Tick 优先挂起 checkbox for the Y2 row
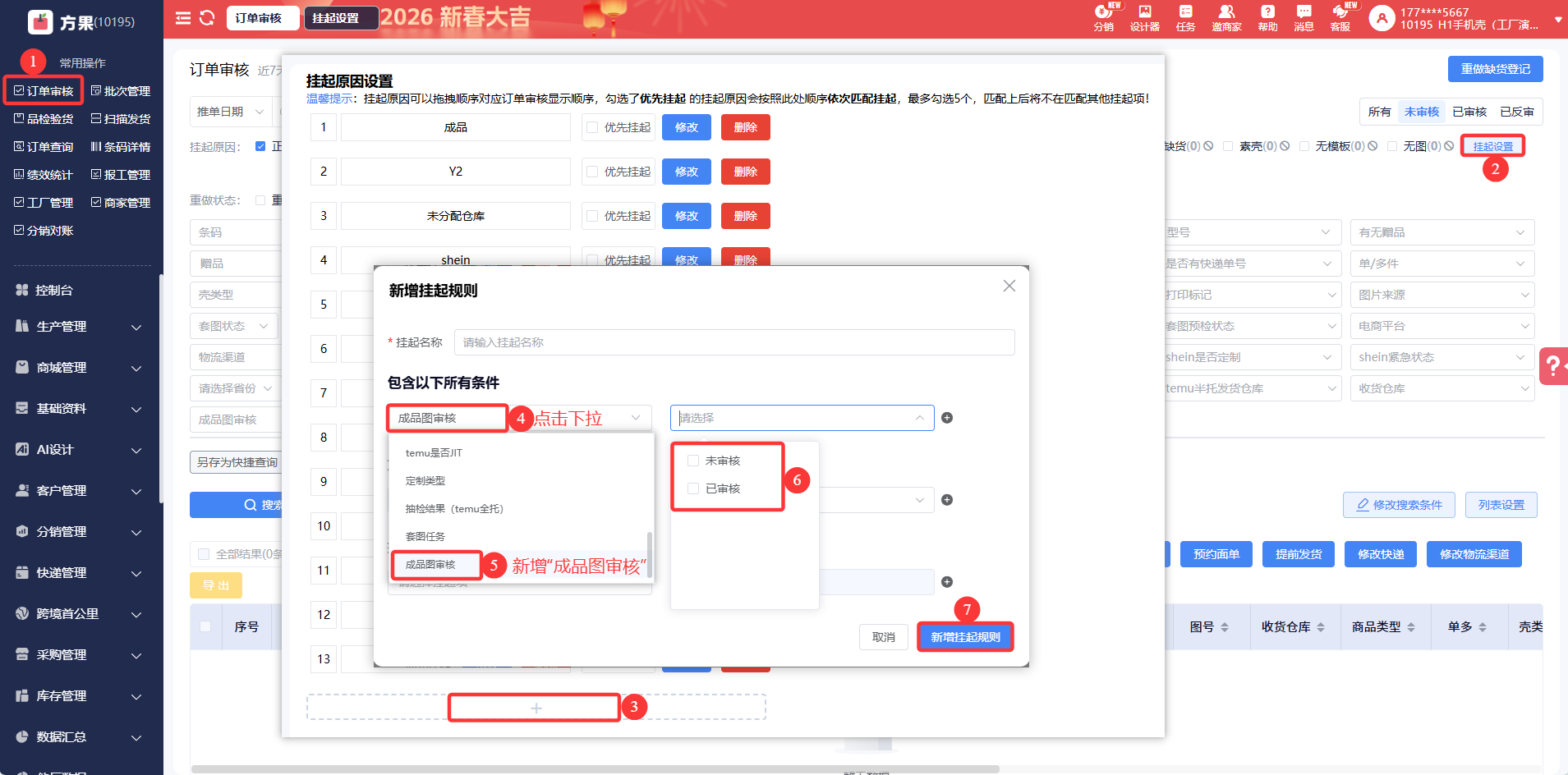 coord(592,172)
